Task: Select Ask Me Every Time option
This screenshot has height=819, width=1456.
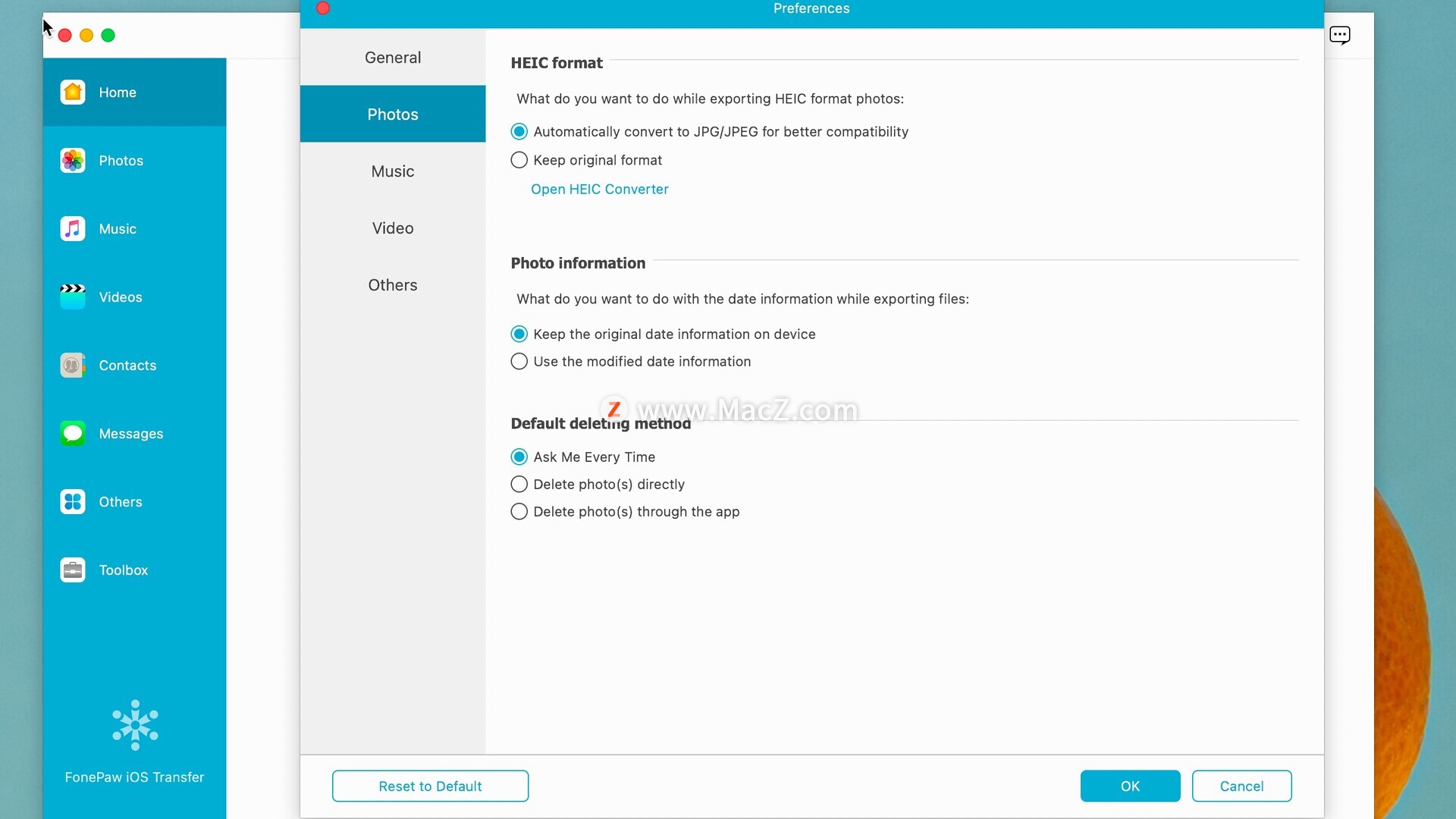Action: (x=519, y=457)
